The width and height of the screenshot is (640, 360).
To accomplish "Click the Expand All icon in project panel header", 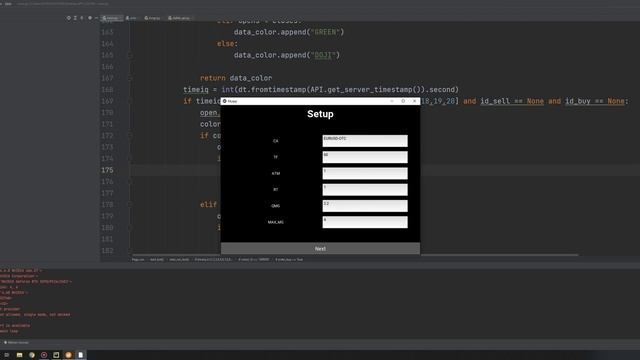I will 75,18.
